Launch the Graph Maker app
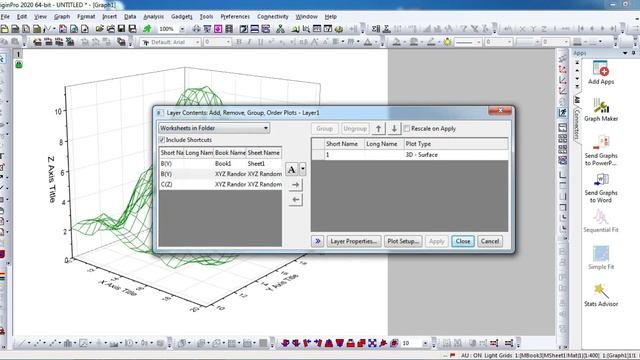The width and height of the screenshot is (640, 360). [x=601, y=110]
